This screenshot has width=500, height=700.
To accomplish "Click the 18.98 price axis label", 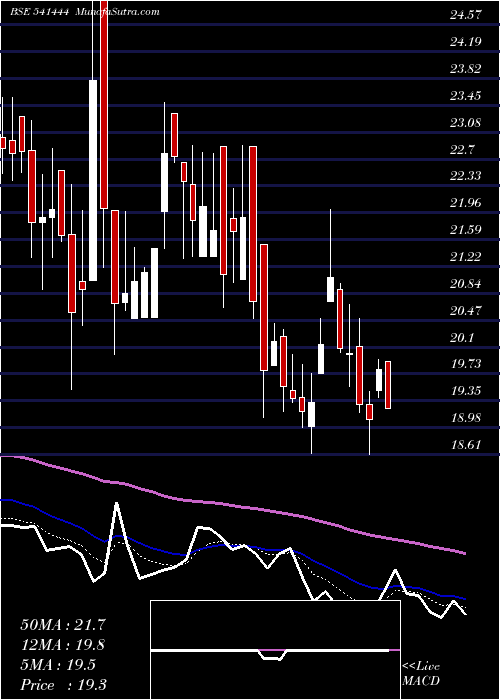I will tap(465, 418).
